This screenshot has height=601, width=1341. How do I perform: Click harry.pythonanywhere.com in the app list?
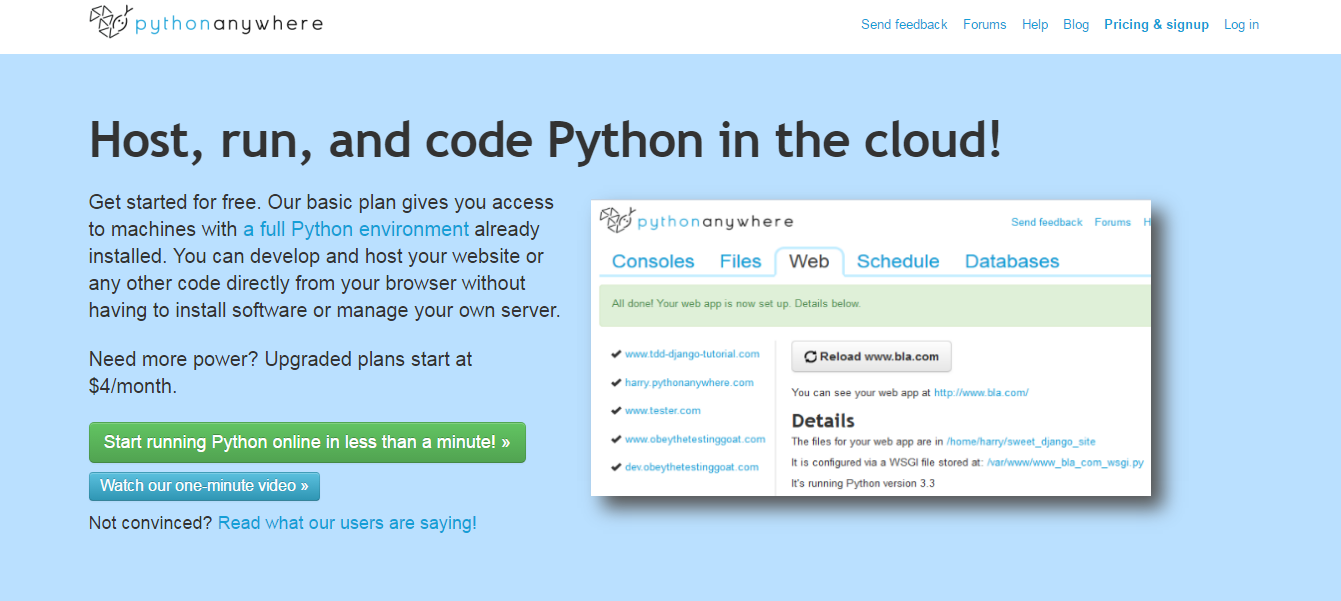pyautogui.click(x=689, y=382)
